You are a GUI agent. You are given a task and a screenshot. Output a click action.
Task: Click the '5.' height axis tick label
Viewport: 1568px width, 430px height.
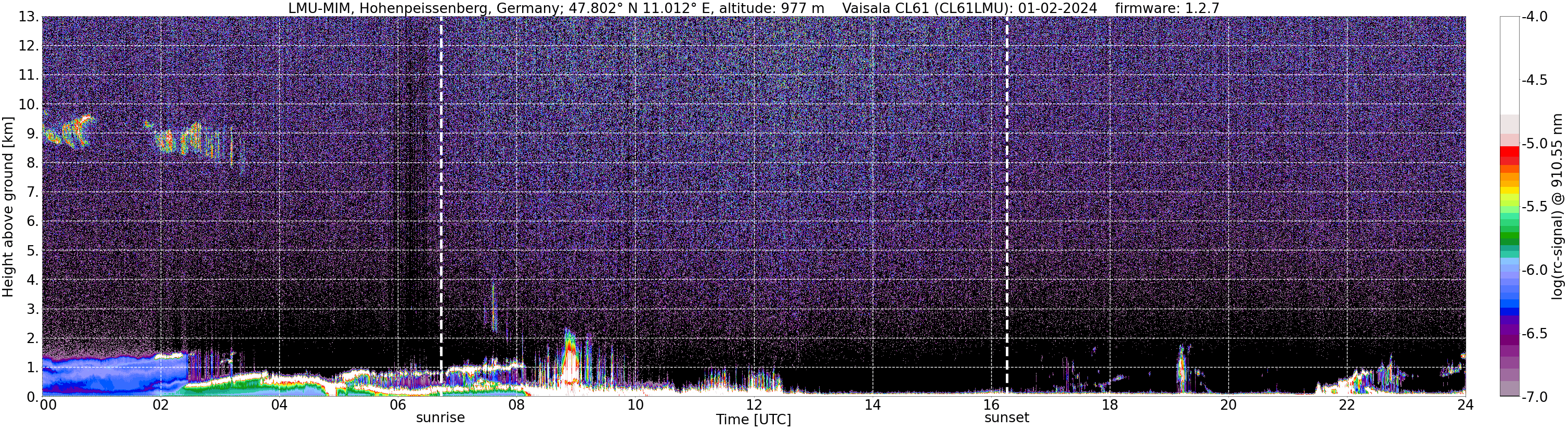click(x=32, y=250)
